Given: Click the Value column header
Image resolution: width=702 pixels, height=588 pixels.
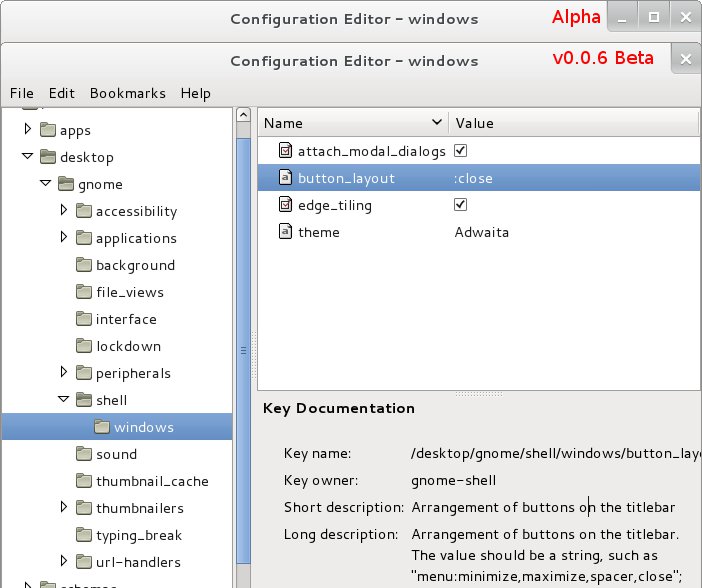Looking at the screenshot, I should point(572,123).
